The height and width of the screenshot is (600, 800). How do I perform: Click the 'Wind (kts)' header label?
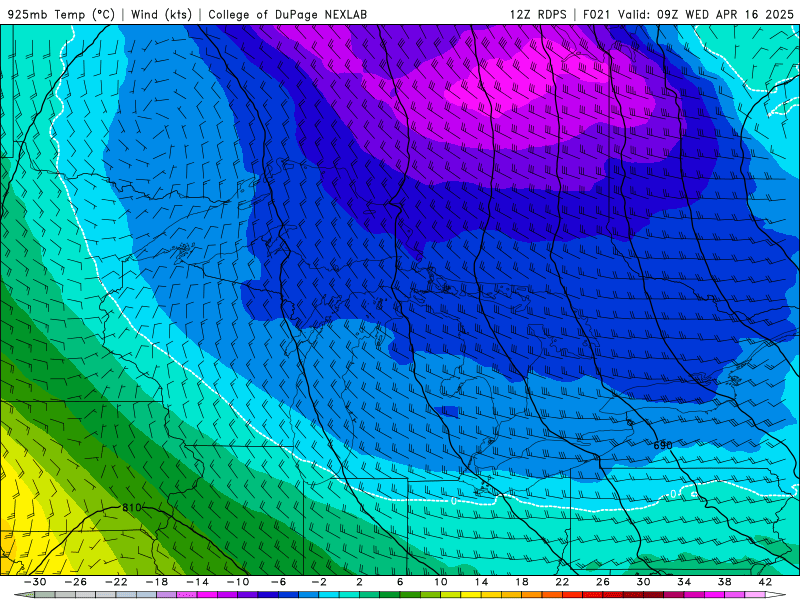point(161,14)
